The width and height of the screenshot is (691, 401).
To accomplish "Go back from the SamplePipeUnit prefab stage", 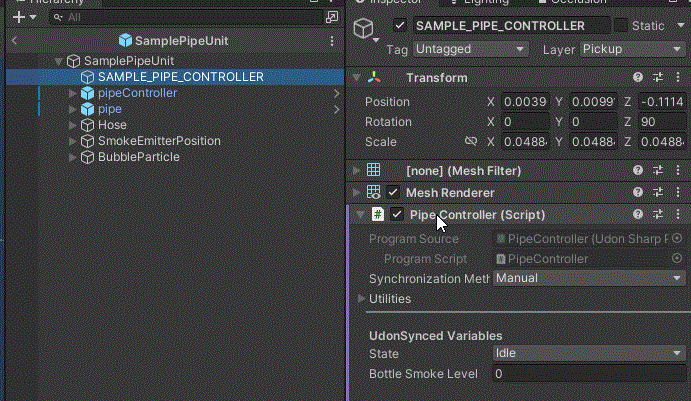I will coord(14,41).
